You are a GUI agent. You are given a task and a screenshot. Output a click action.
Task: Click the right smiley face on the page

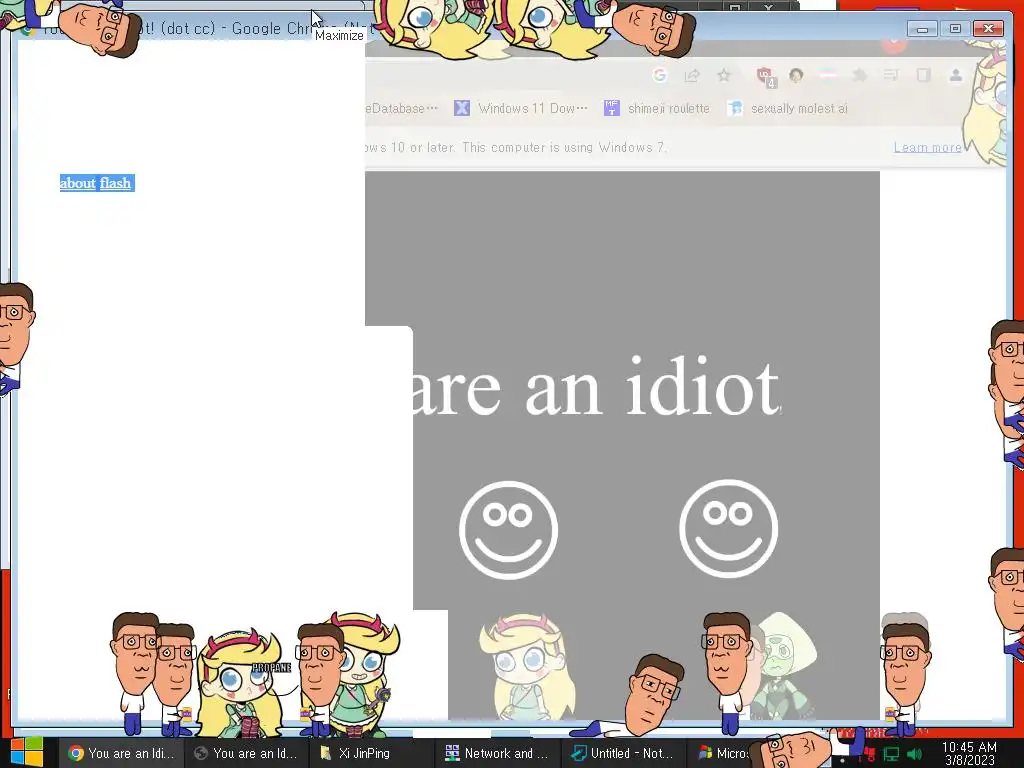[729, 529]
